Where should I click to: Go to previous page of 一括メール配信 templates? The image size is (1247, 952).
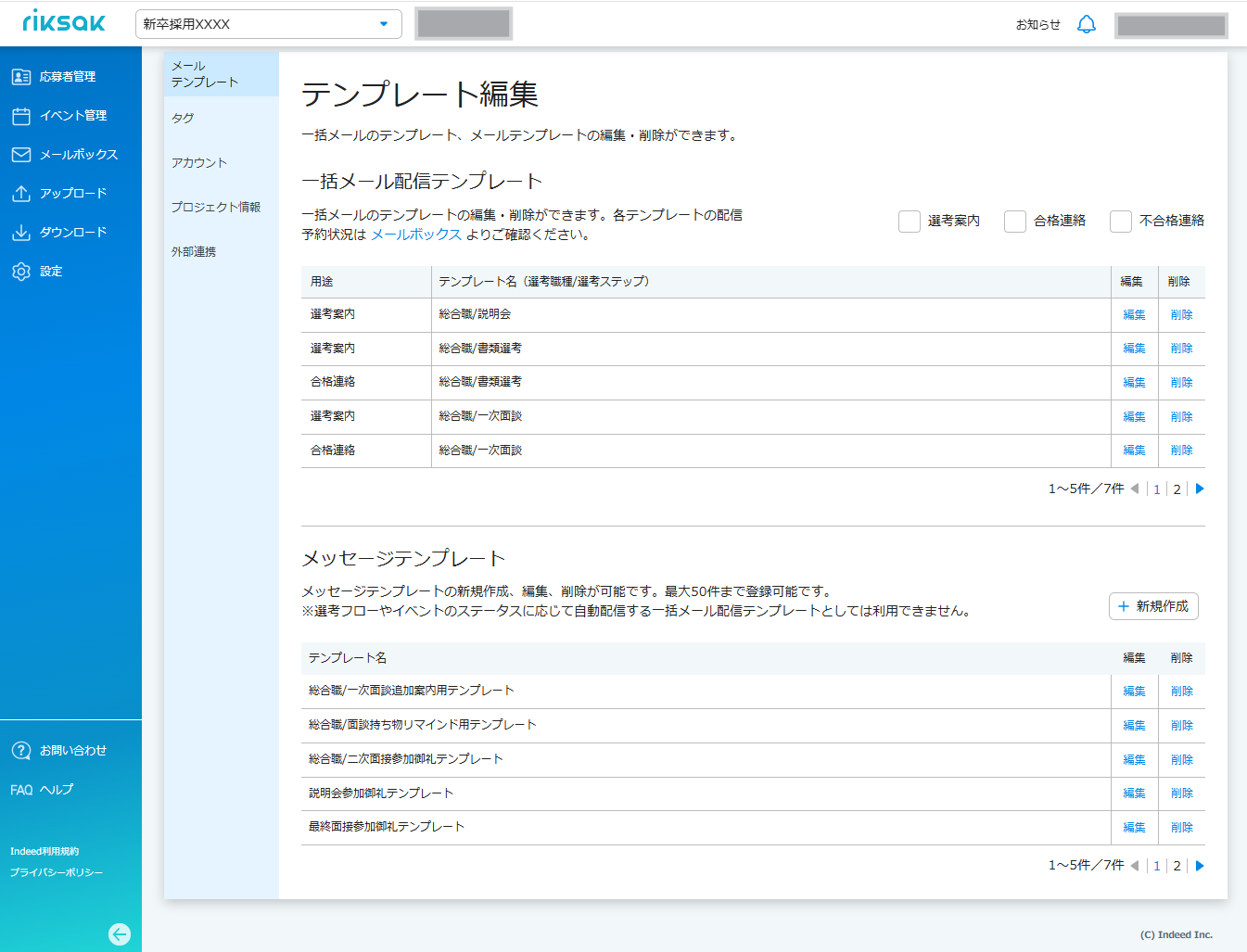[x=1135, y=489]
